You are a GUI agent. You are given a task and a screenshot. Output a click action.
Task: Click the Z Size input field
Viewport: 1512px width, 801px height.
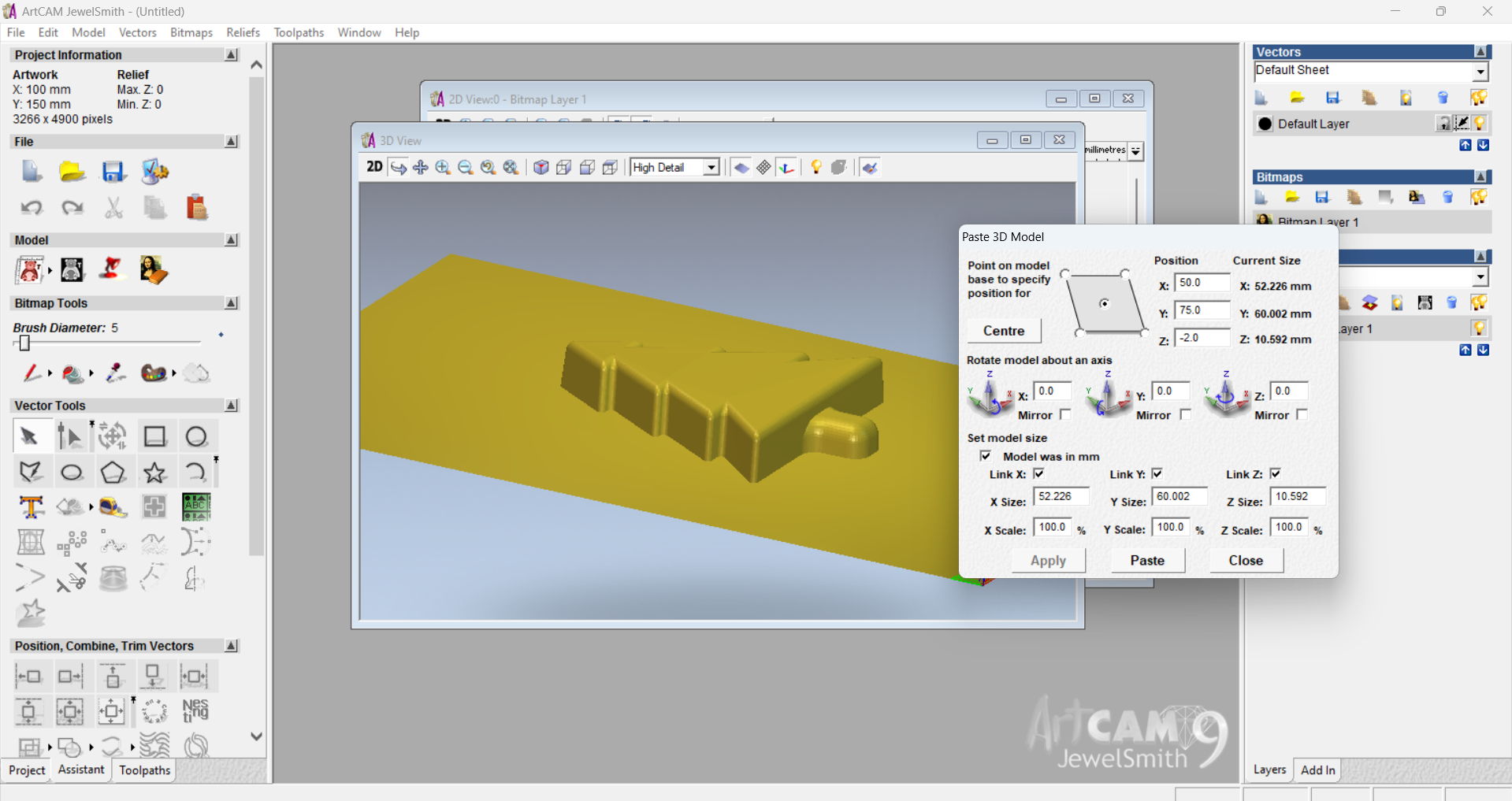tap(1298, 497)
